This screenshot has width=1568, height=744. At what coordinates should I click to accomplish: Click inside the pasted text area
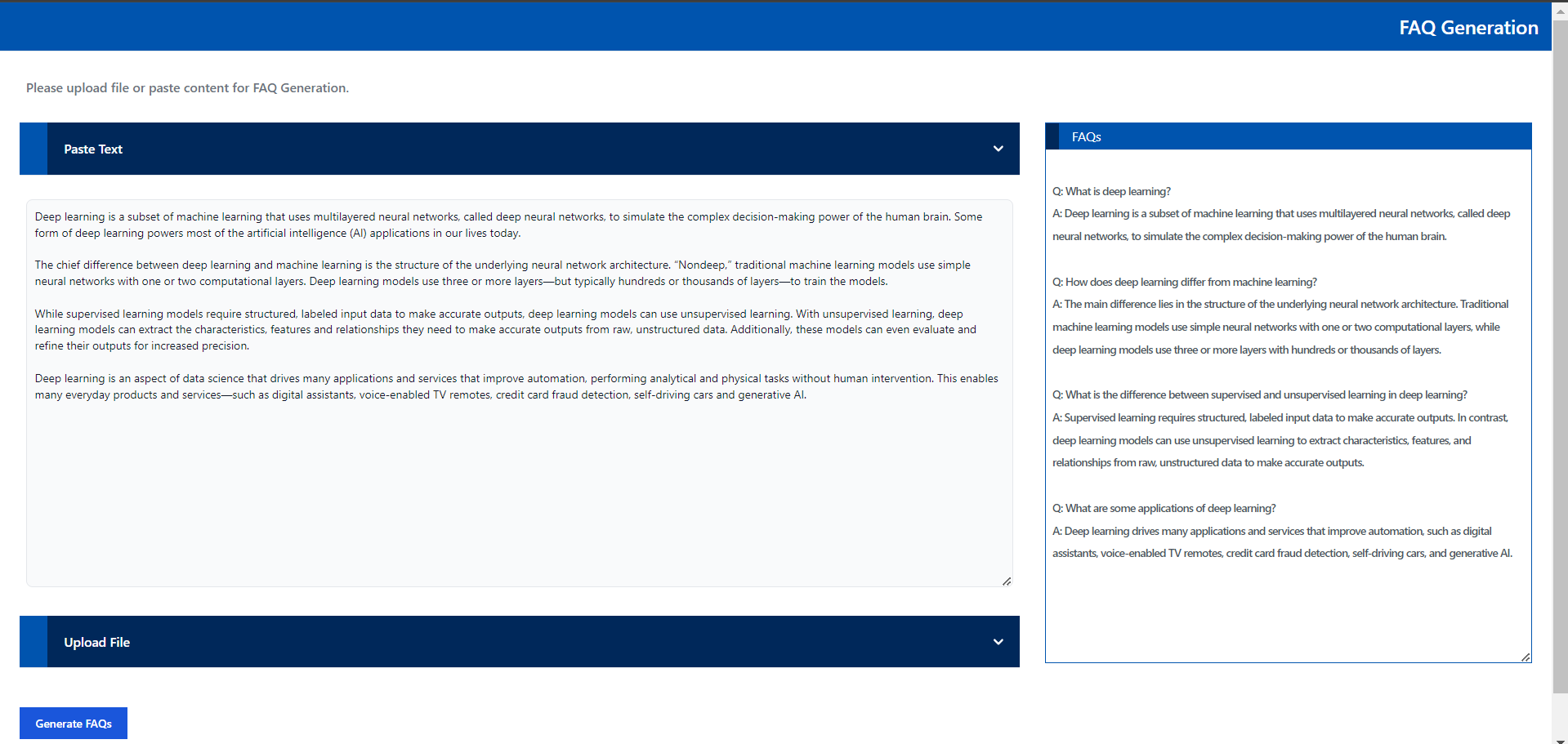(x=519, y=392)
